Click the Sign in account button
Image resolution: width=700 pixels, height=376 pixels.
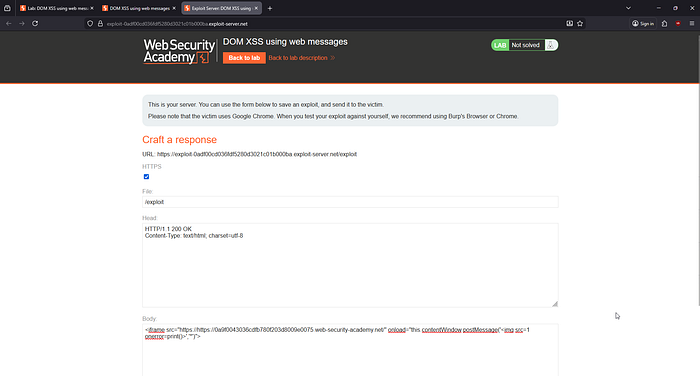[x=643, y=24]
